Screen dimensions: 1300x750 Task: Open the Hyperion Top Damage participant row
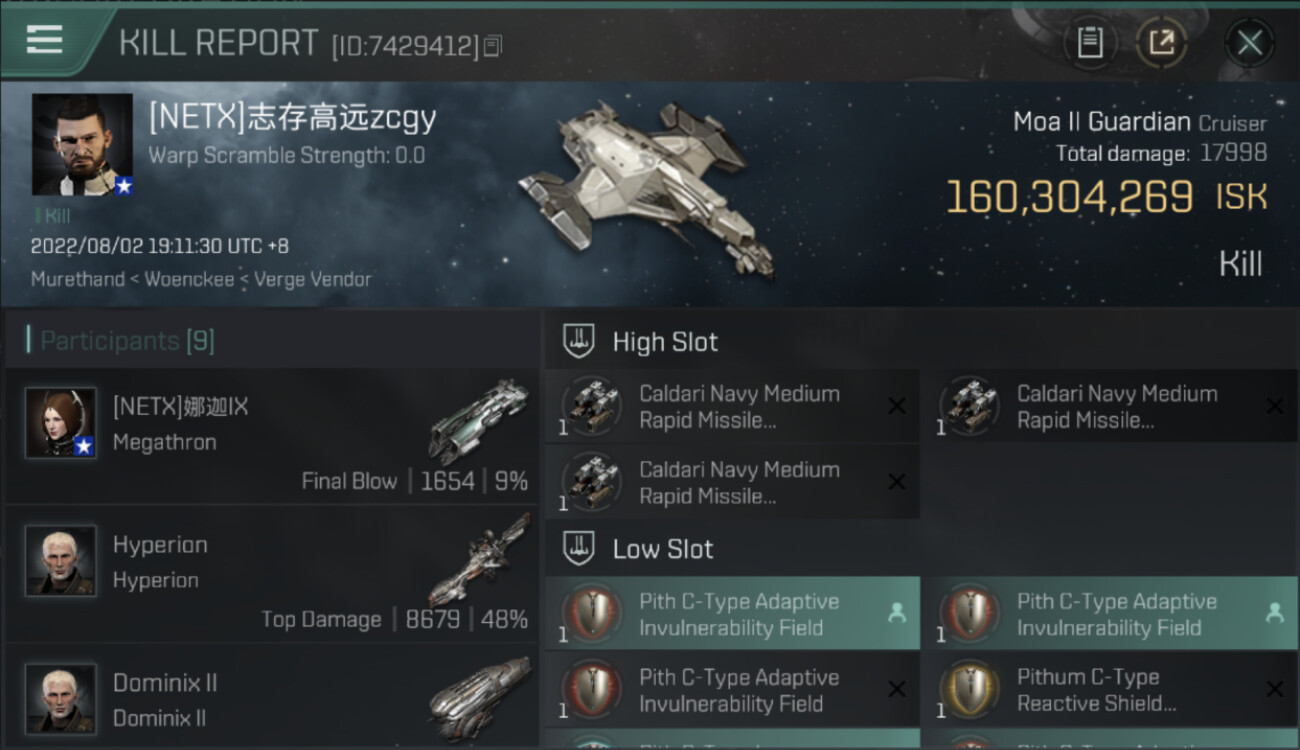271,574
